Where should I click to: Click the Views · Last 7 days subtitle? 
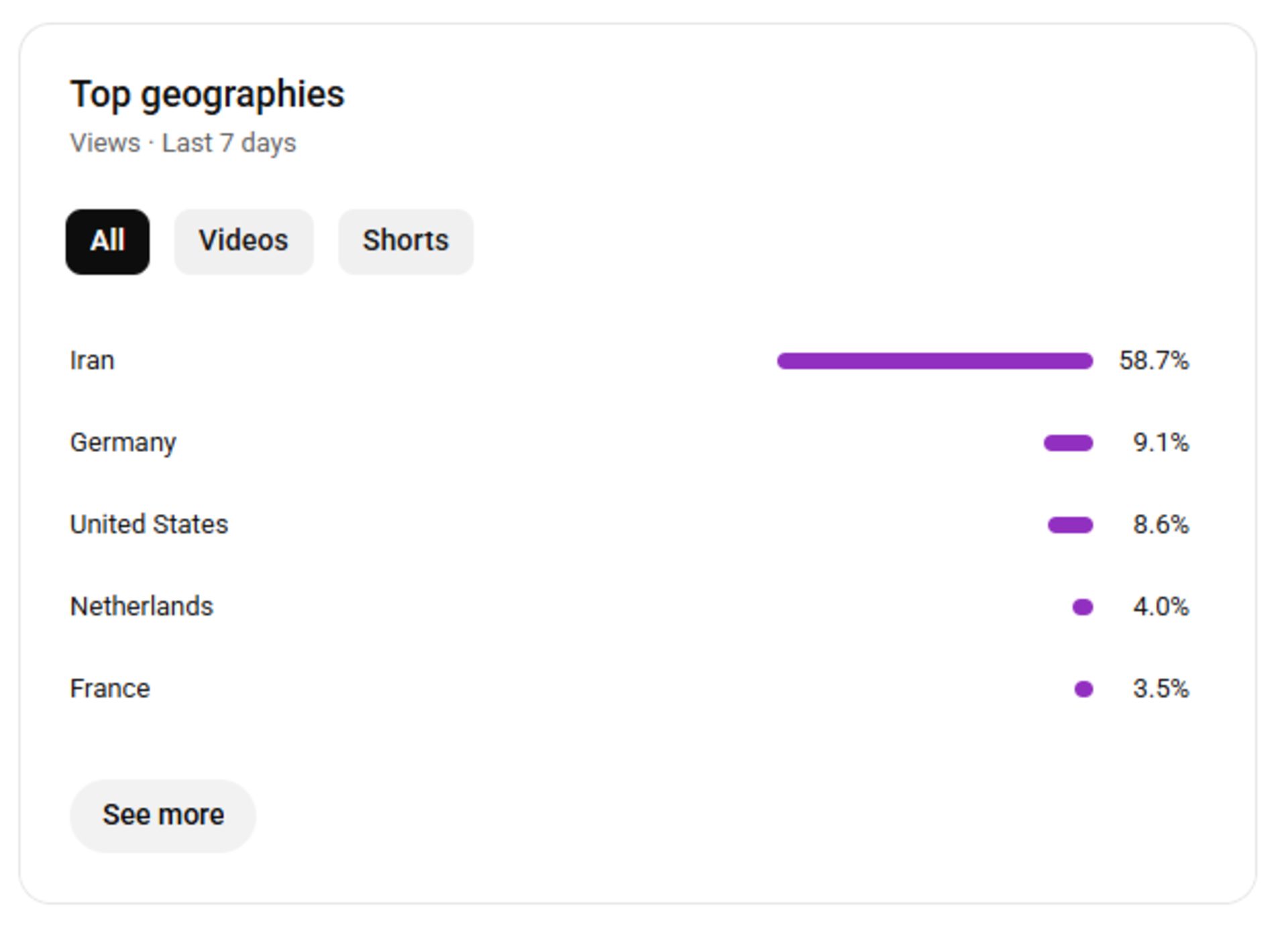(183, 143)
